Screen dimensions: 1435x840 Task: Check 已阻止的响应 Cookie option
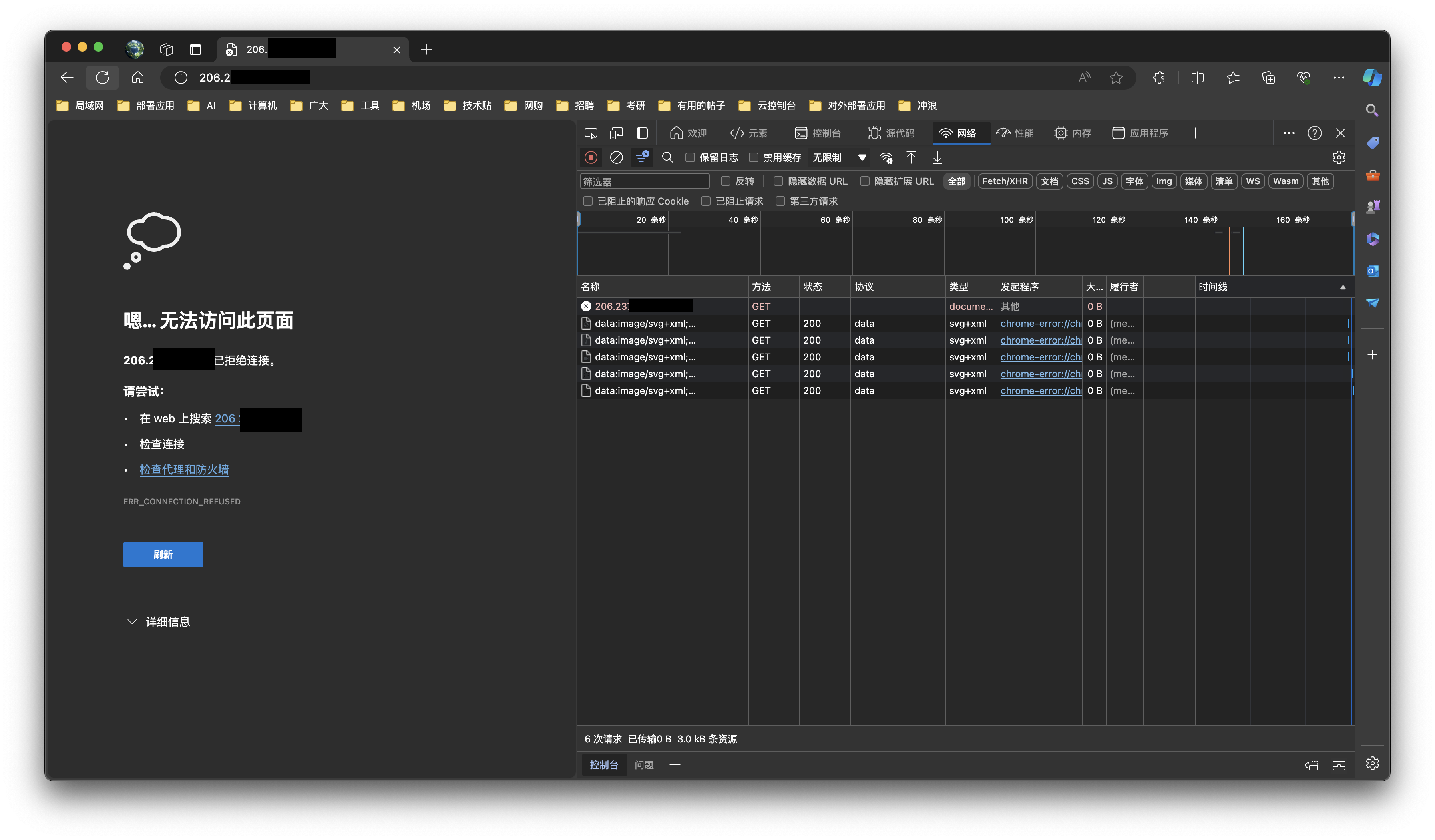[588, 201]
